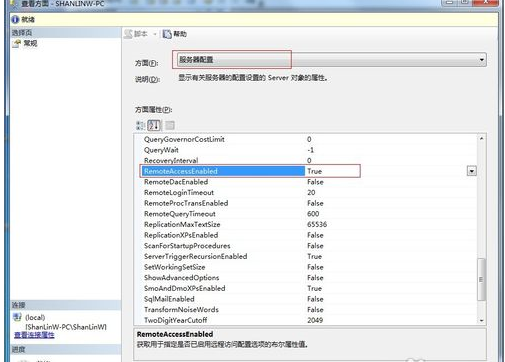Open the Help toolbar button
The height and width of the screenshot is (362, 505).
[175, 34]
